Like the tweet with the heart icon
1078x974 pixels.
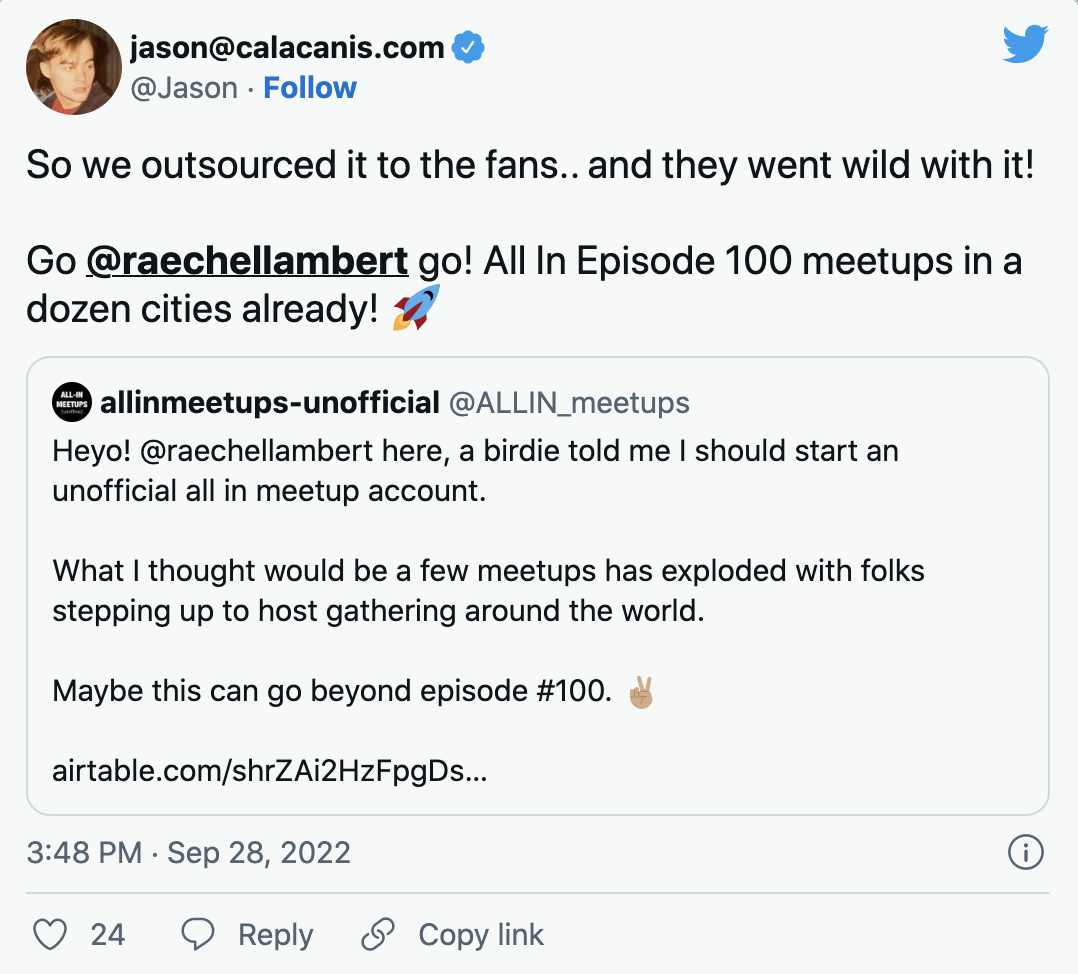click(50, 934)
